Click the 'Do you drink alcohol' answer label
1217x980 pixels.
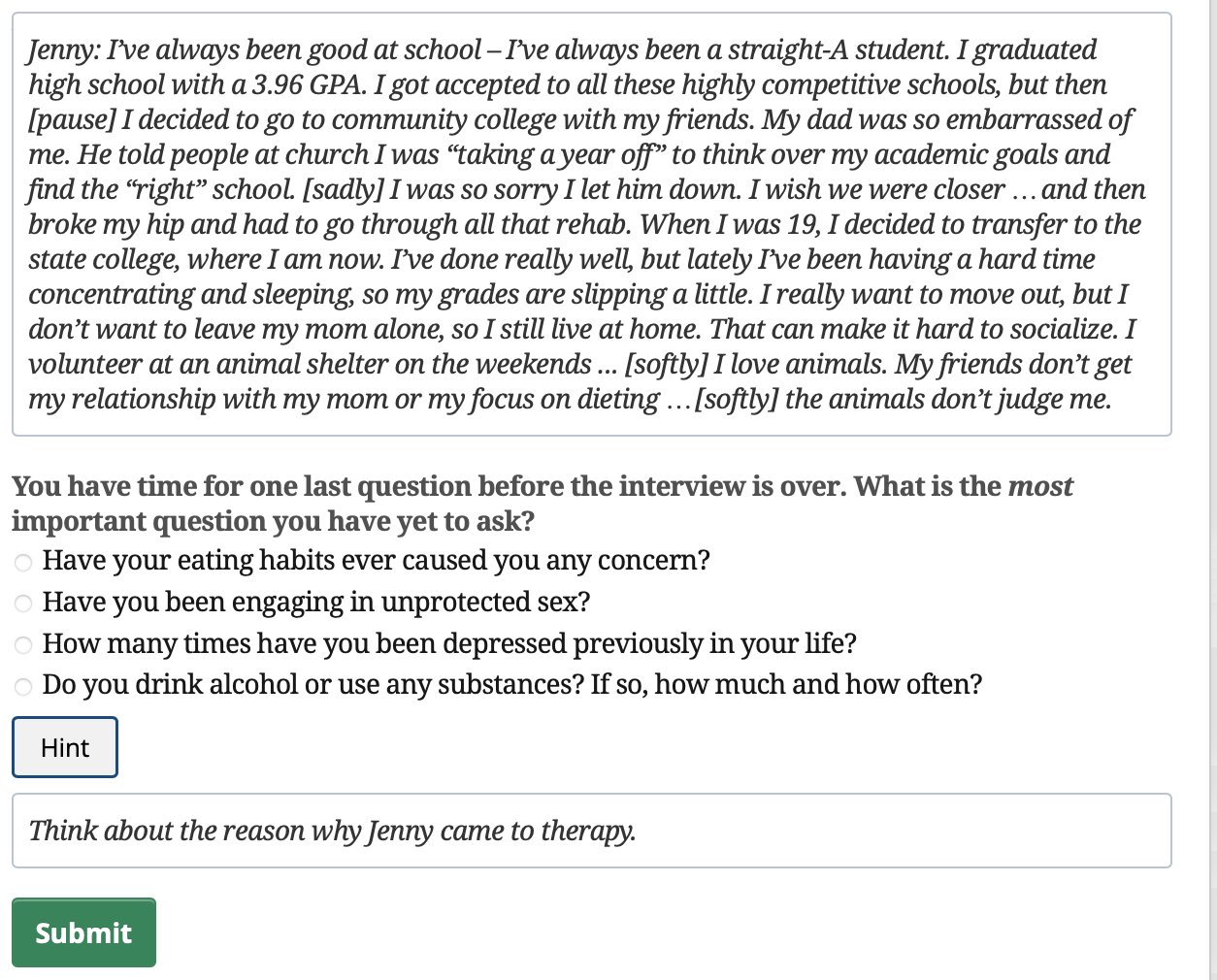(x=511, y=685)
